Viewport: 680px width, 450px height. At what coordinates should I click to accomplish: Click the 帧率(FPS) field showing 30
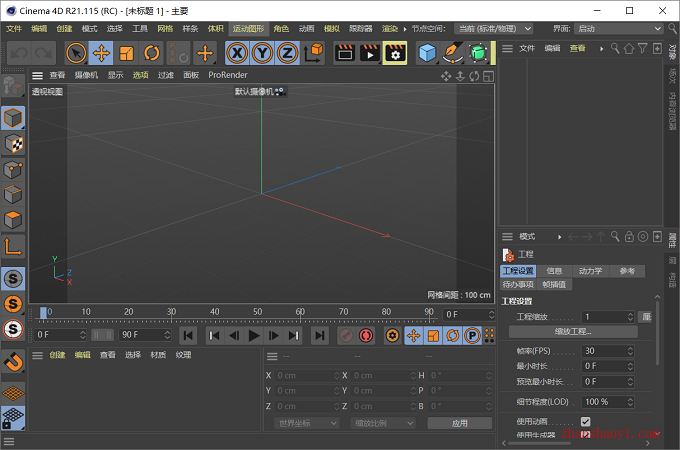[608, 351]
